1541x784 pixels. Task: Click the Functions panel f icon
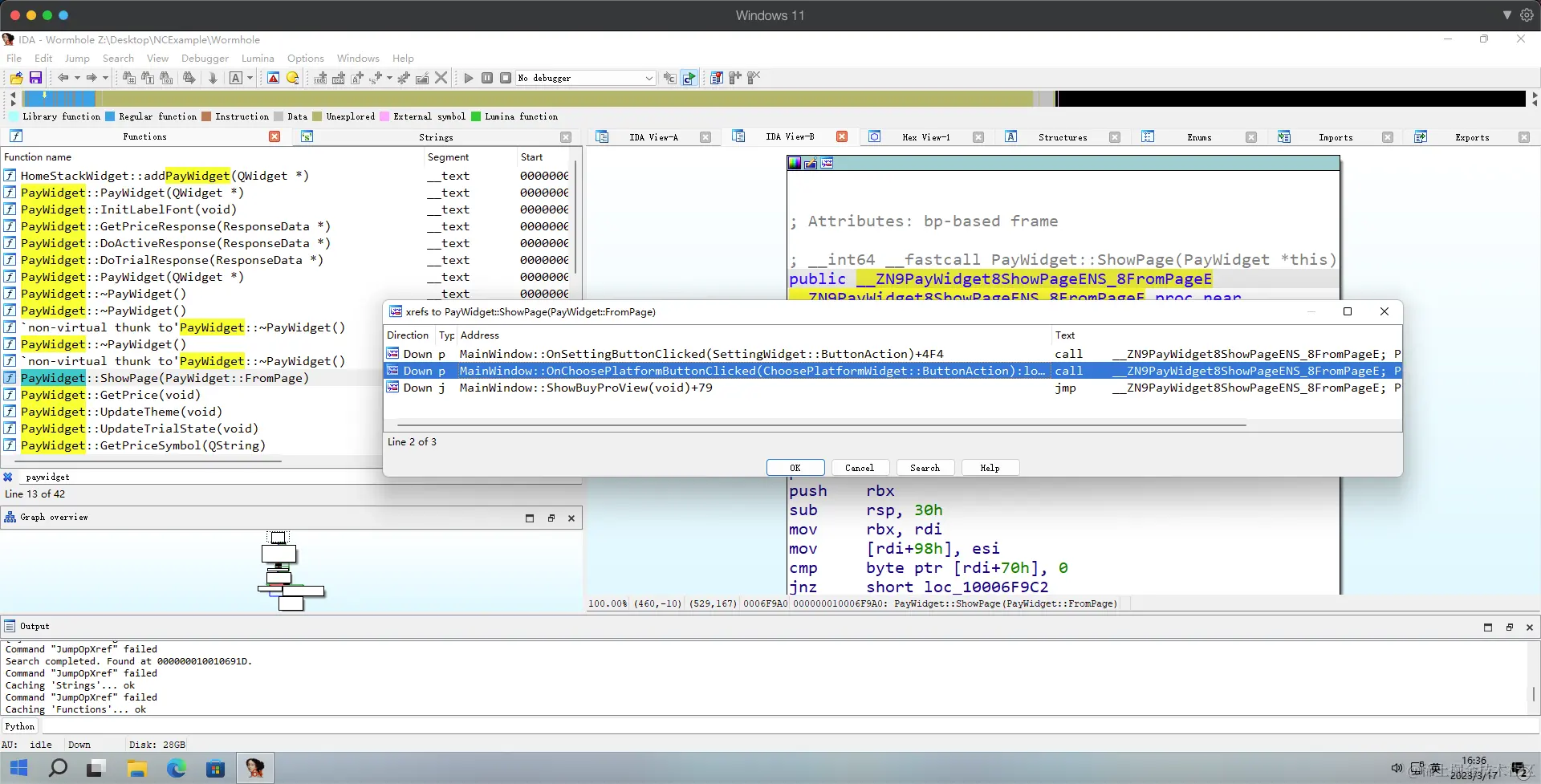[x=16, y=136]
